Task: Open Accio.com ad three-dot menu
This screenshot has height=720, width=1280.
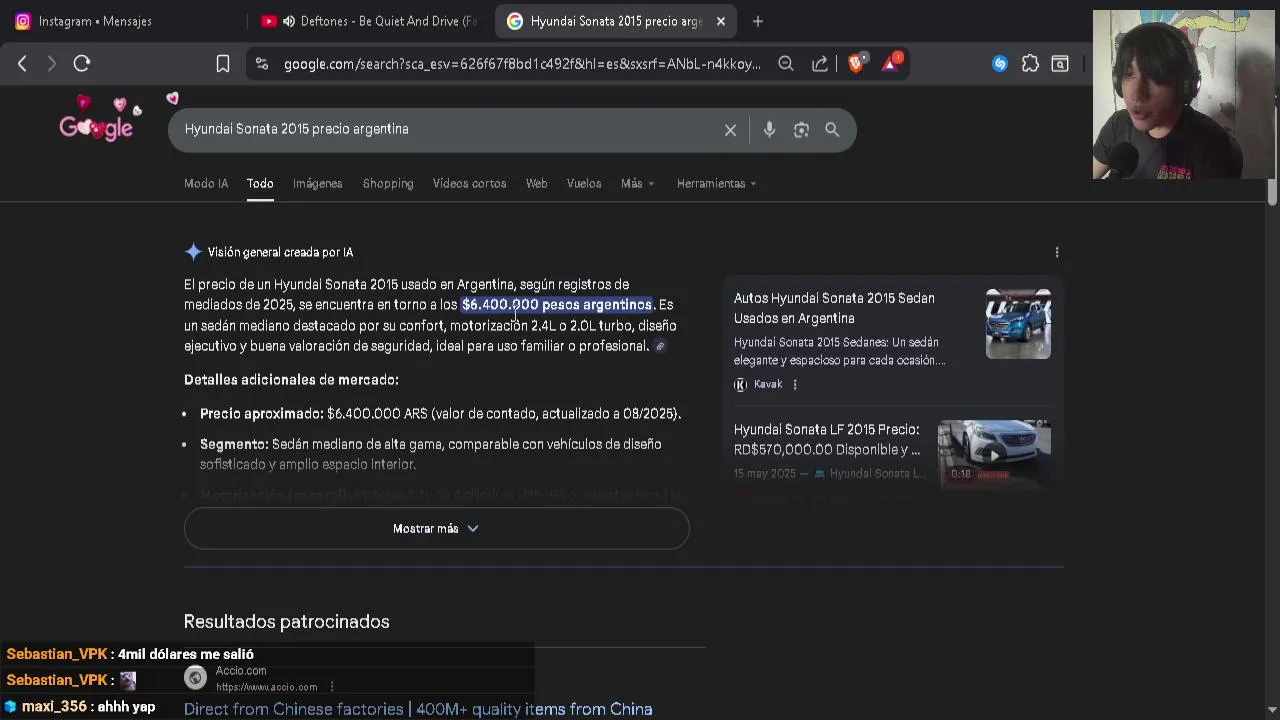Action: (332, 687)
